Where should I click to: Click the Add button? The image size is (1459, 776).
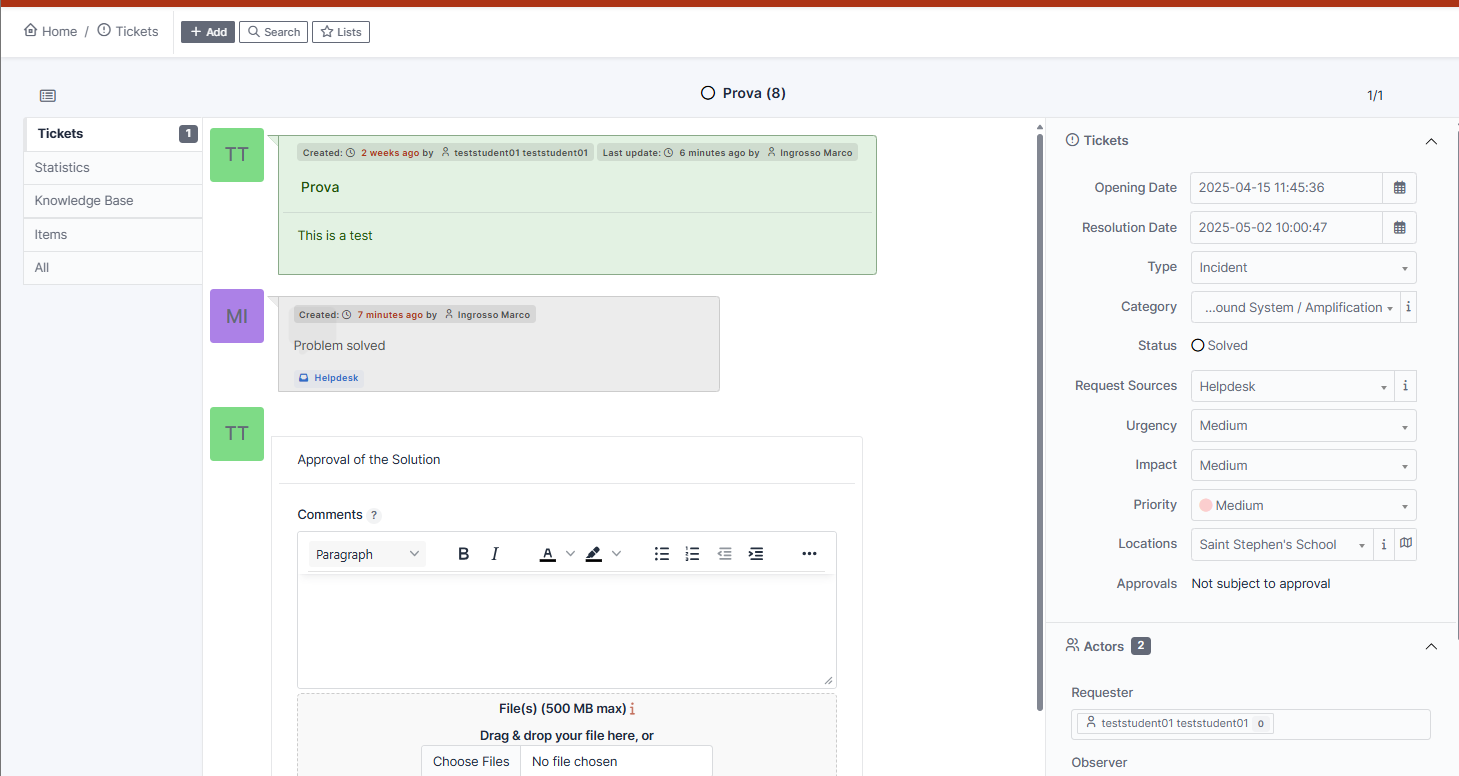point(208,32)
